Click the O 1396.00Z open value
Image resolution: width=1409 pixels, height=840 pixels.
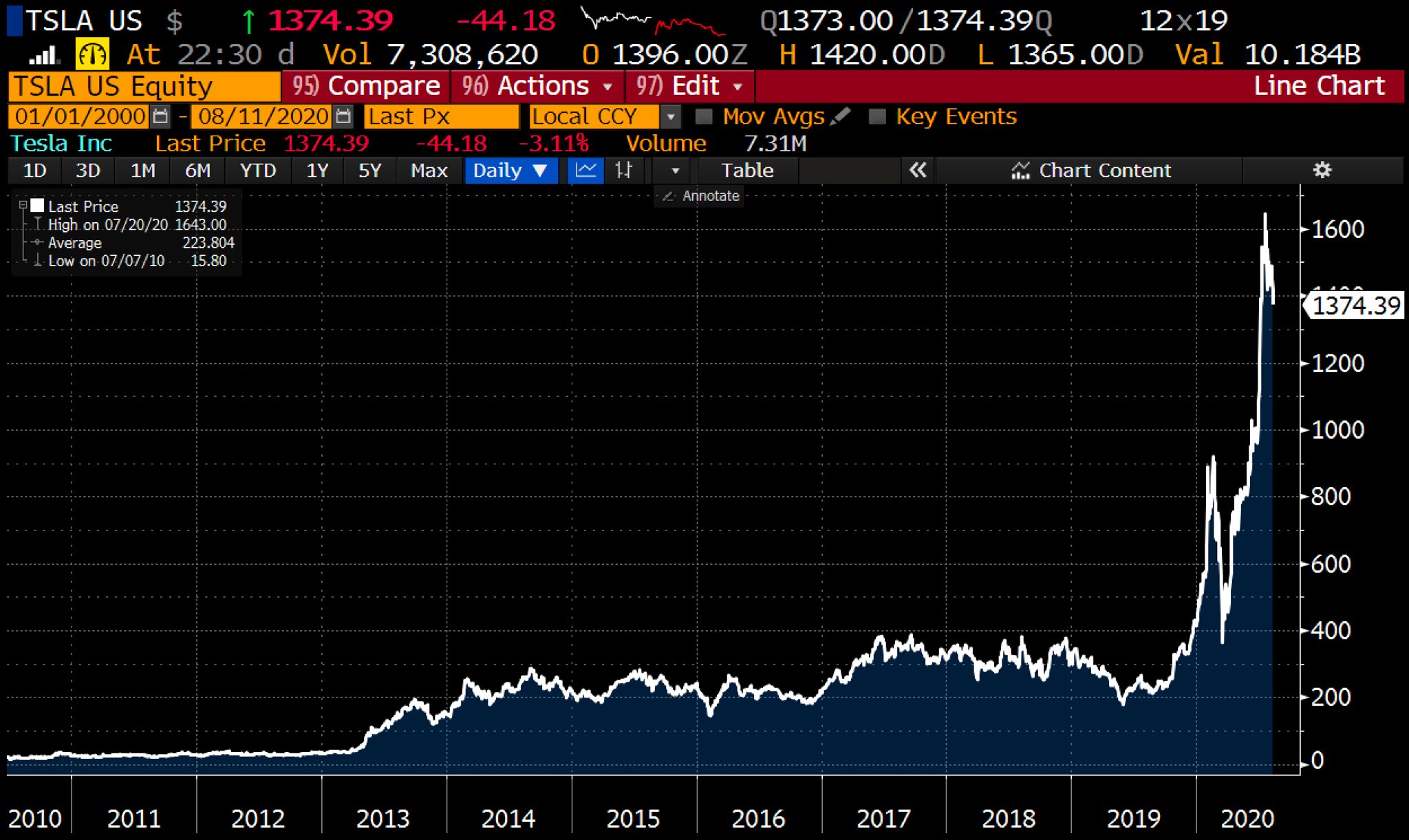(665, 54)
